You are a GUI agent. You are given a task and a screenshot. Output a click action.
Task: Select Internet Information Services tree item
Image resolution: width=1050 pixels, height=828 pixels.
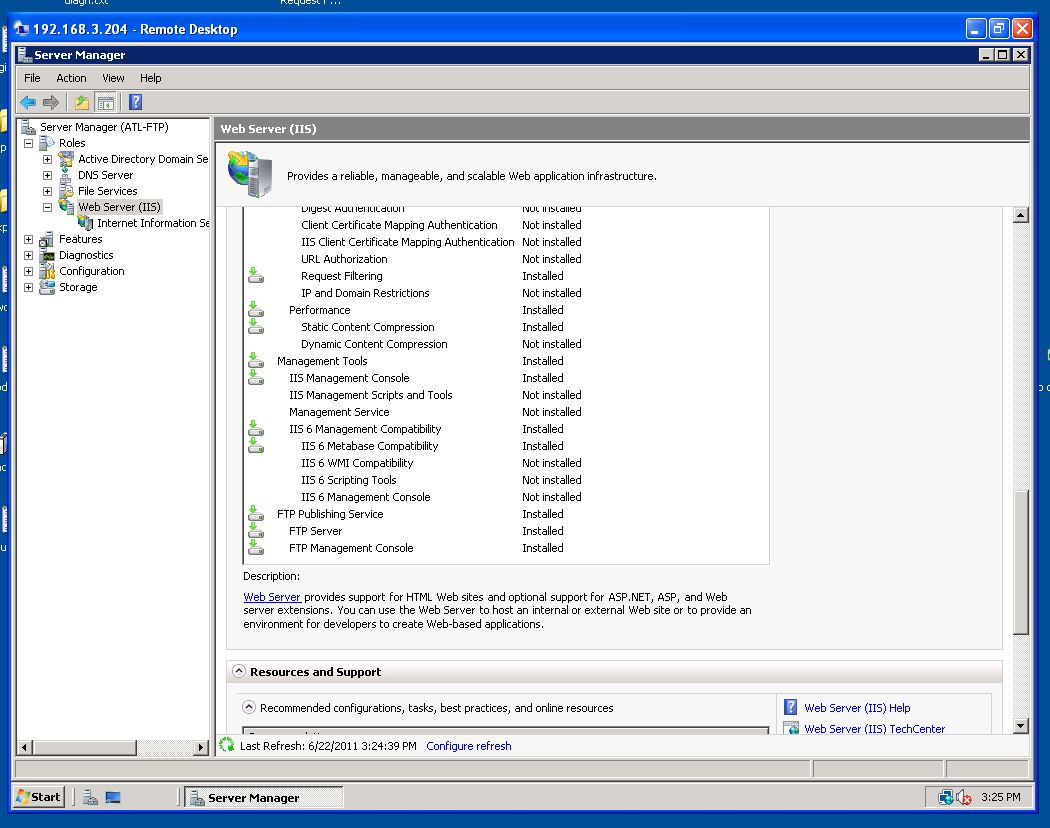(152, 223)
